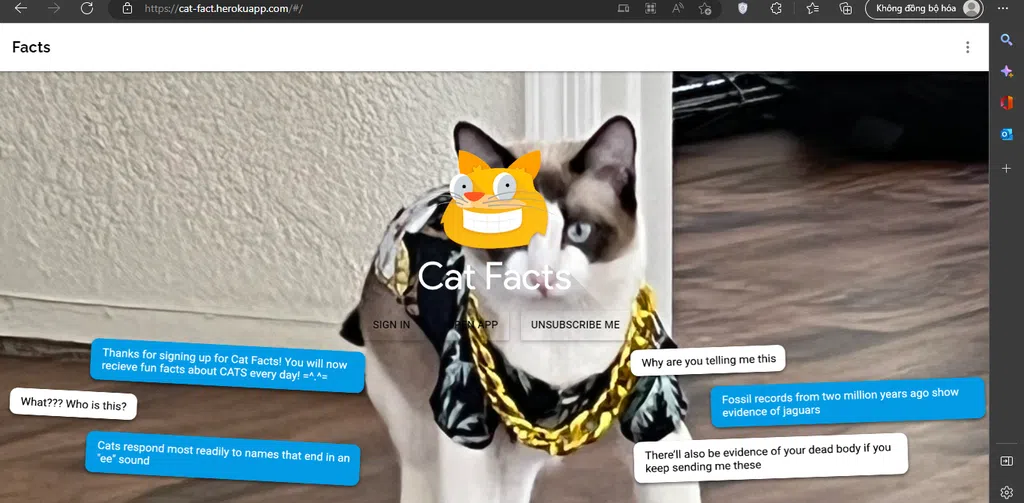
Task: Open browser Extensions puzzle icon
Action: [x=776, y=8]
